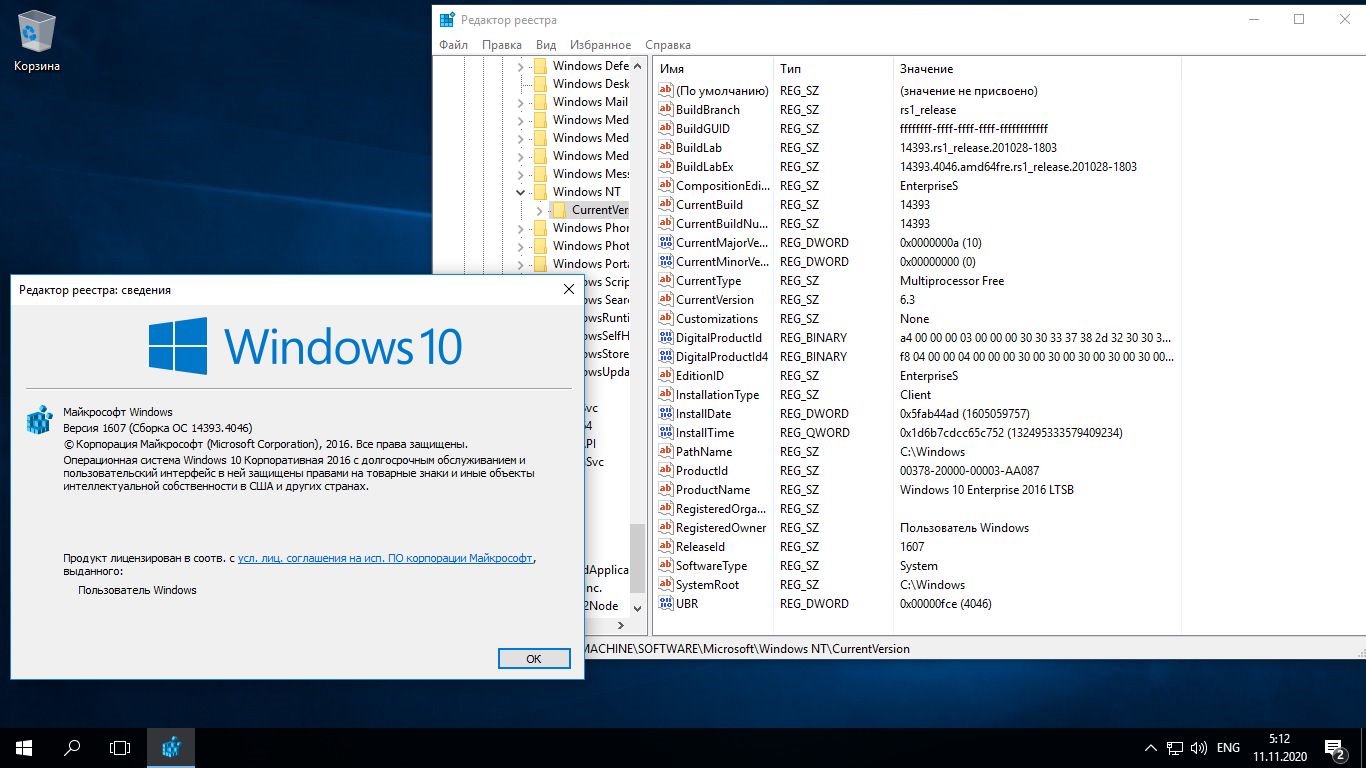Click OK in the about dialog
The width and height of the screenshot is (1366, 768).
point(534,659)
